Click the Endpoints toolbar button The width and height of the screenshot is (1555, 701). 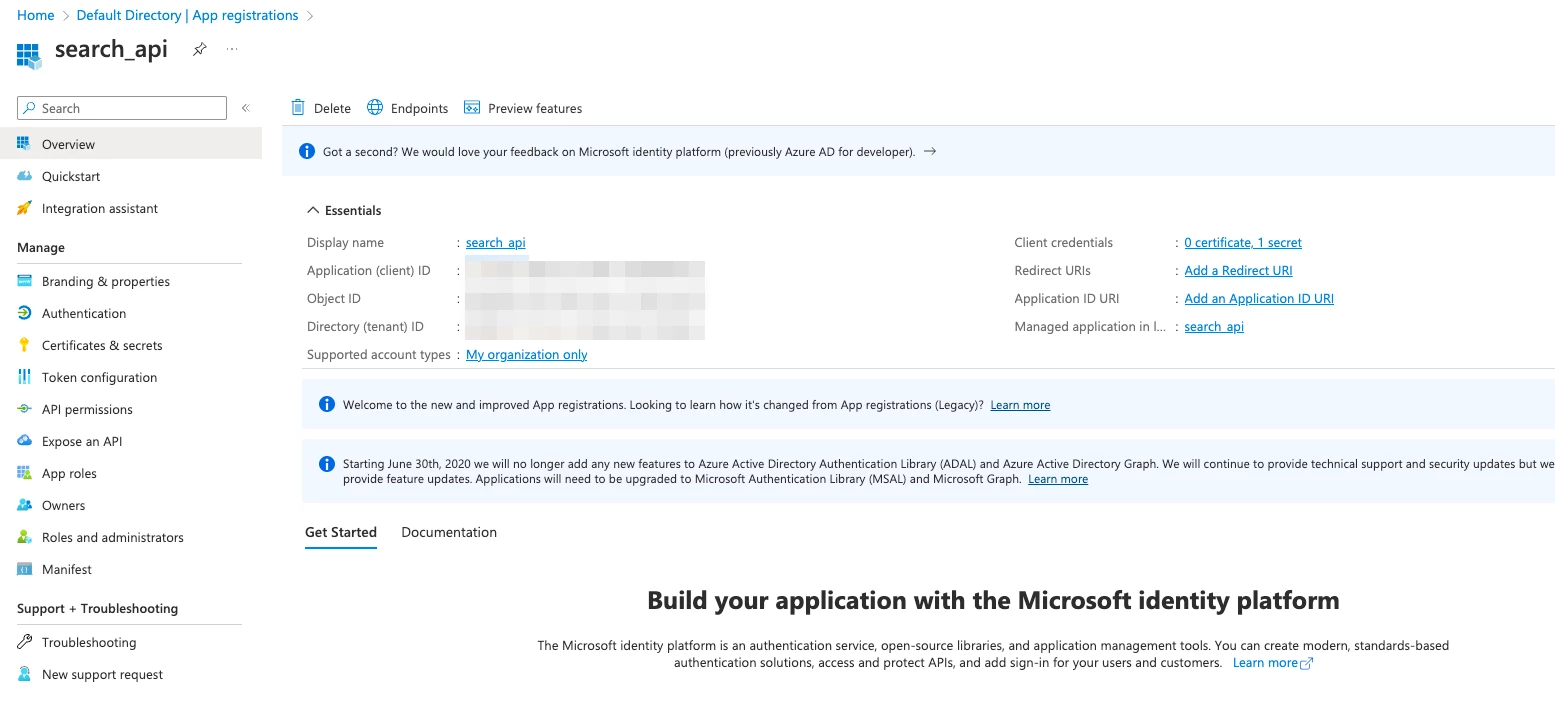[408, 108]
